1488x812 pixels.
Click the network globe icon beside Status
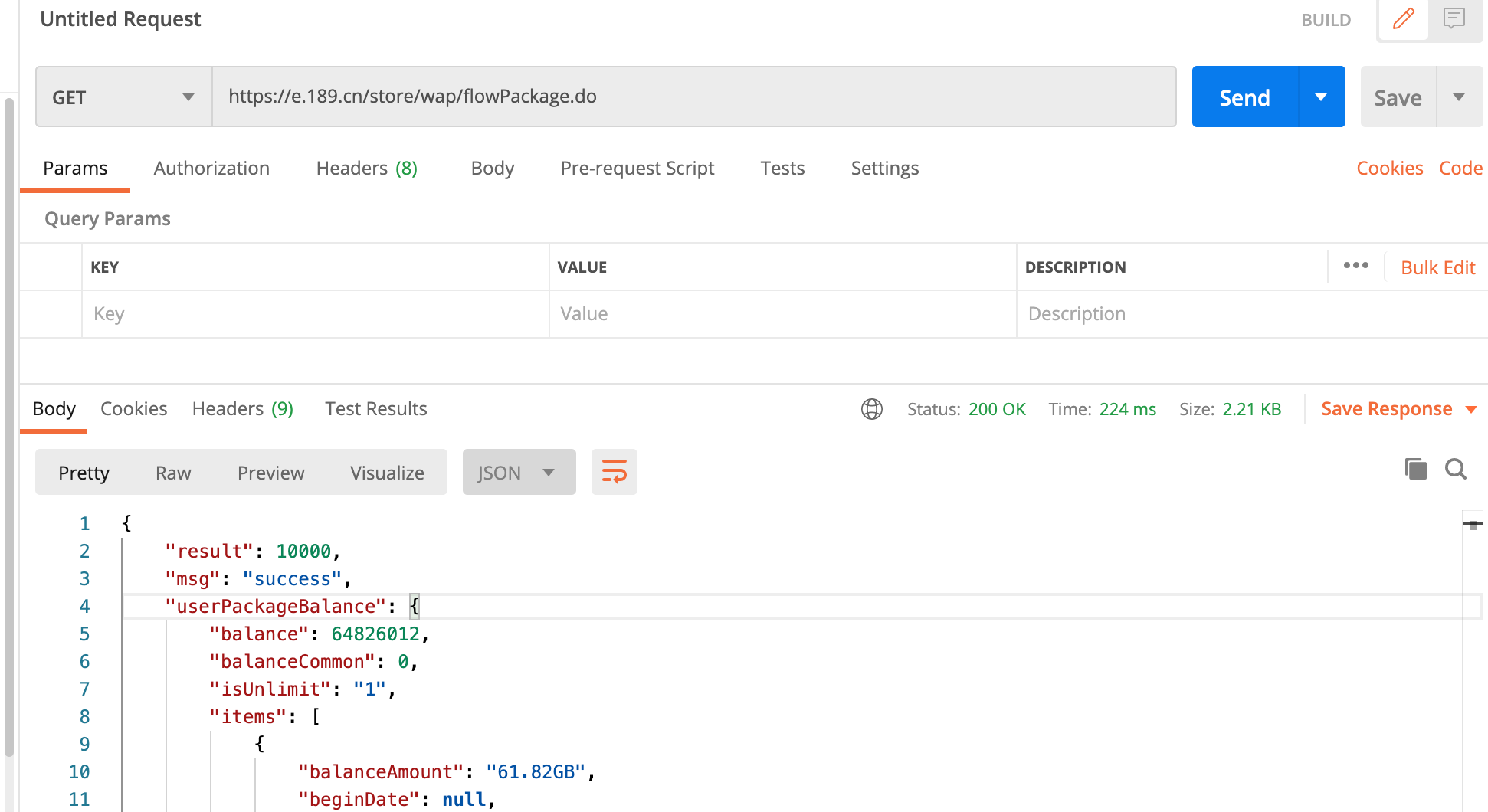pos(872,409)
